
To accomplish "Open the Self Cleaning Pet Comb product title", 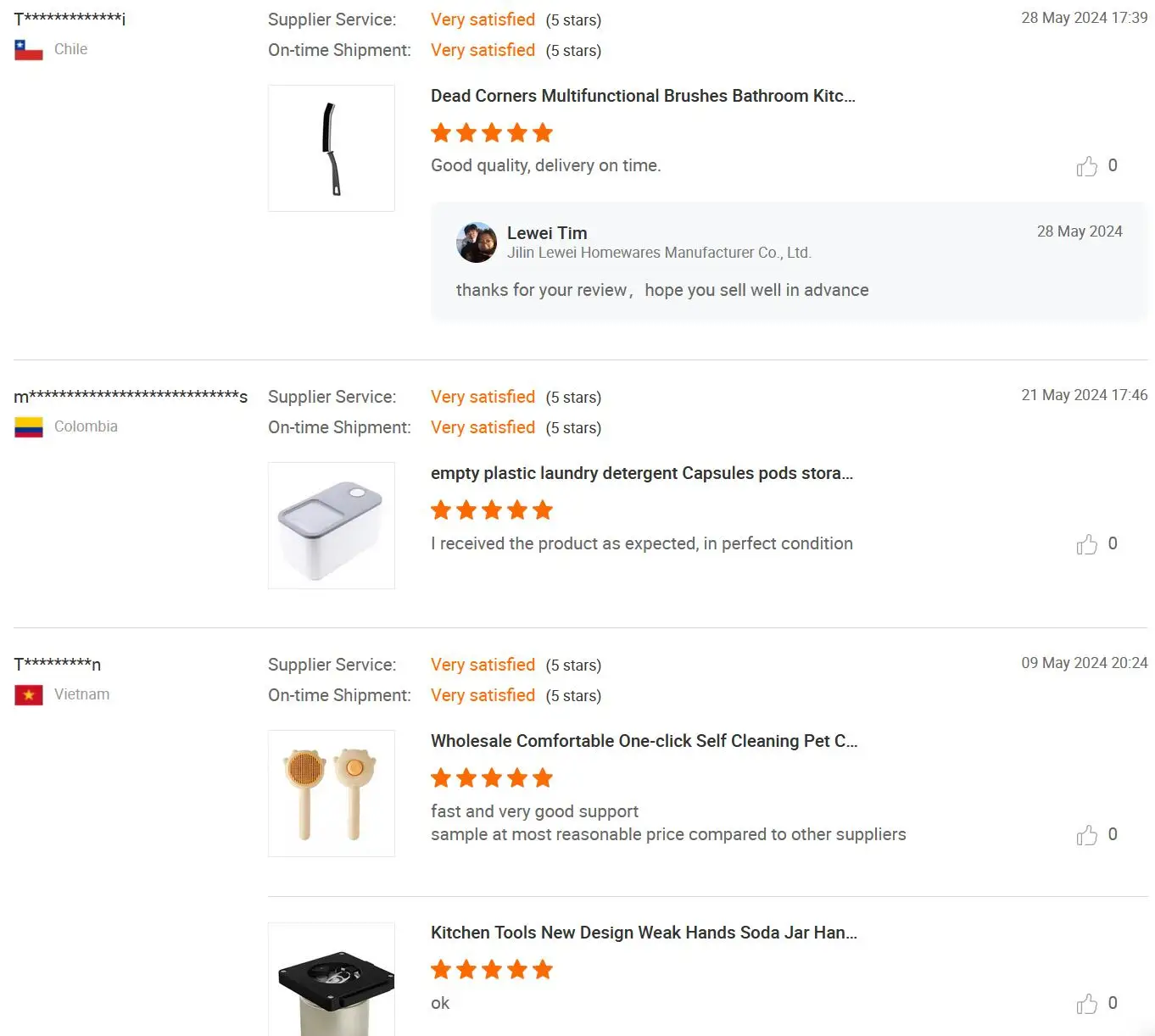I will 644,741.
